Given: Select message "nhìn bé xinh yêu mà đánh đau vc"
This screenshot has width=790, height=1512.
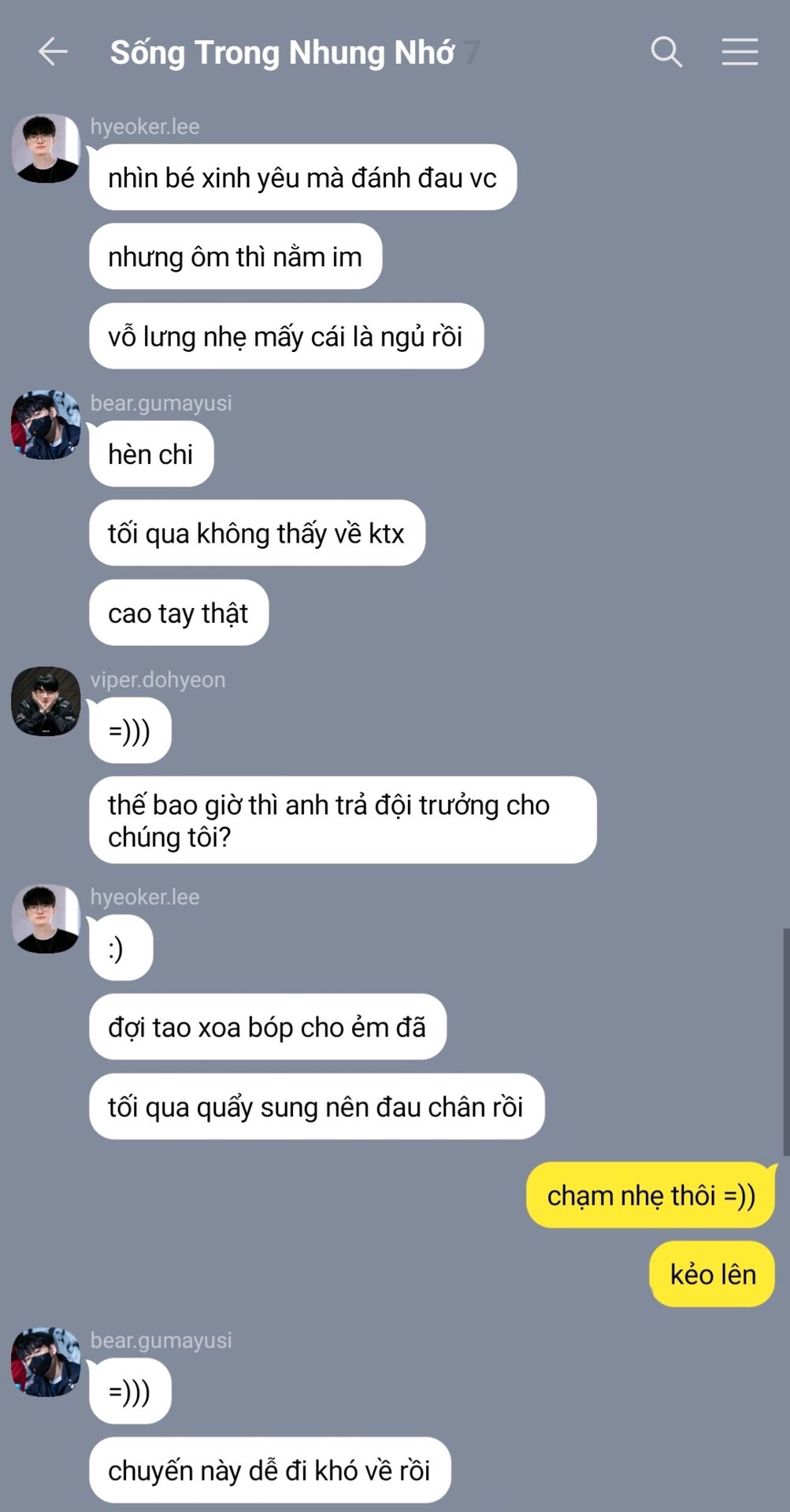Looking at the screenshot, I should [302, 177].
